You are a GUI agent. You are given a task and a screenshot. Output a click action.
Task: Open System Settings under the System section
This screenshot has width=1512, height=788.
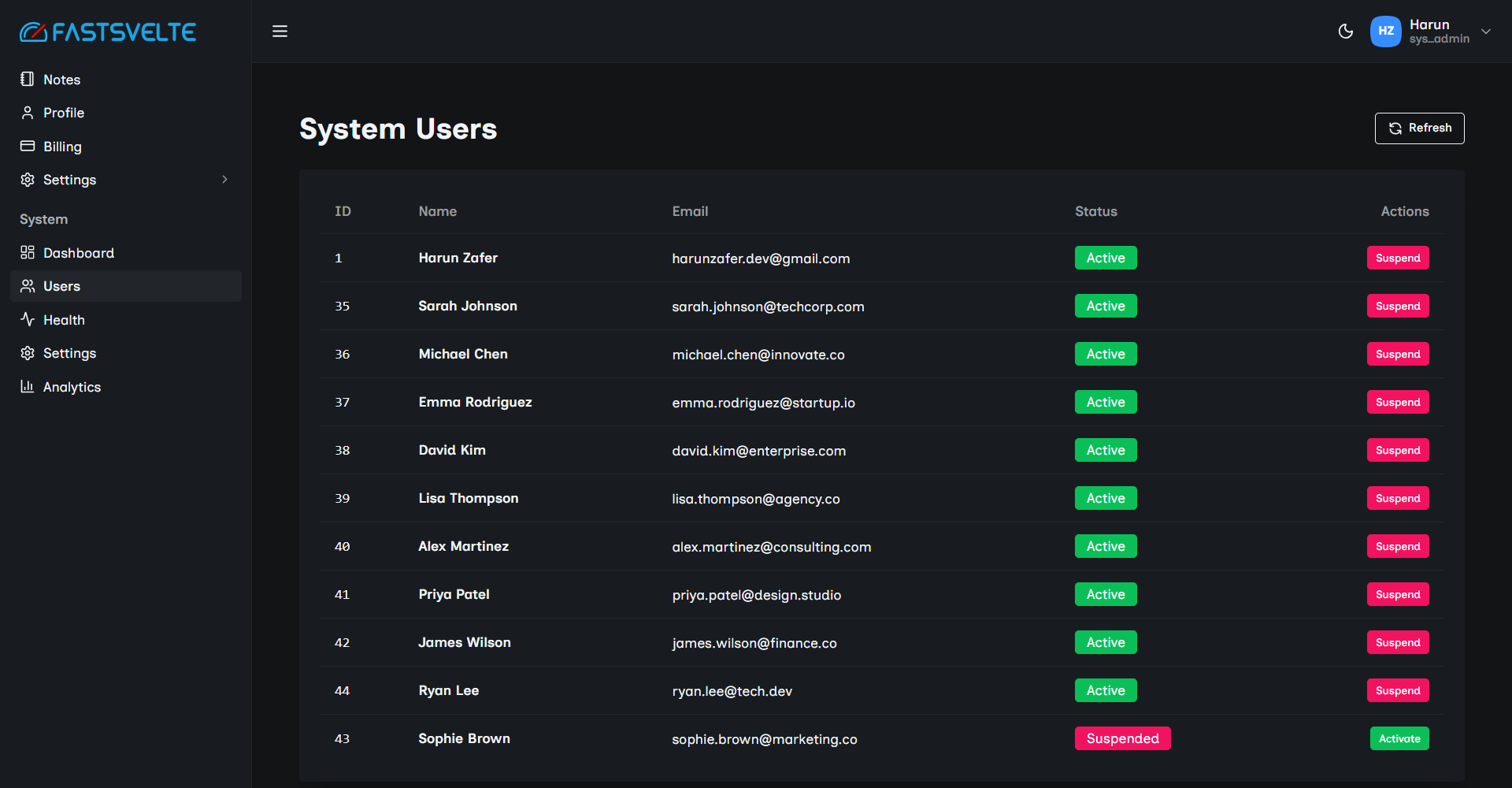coord(69,353)
